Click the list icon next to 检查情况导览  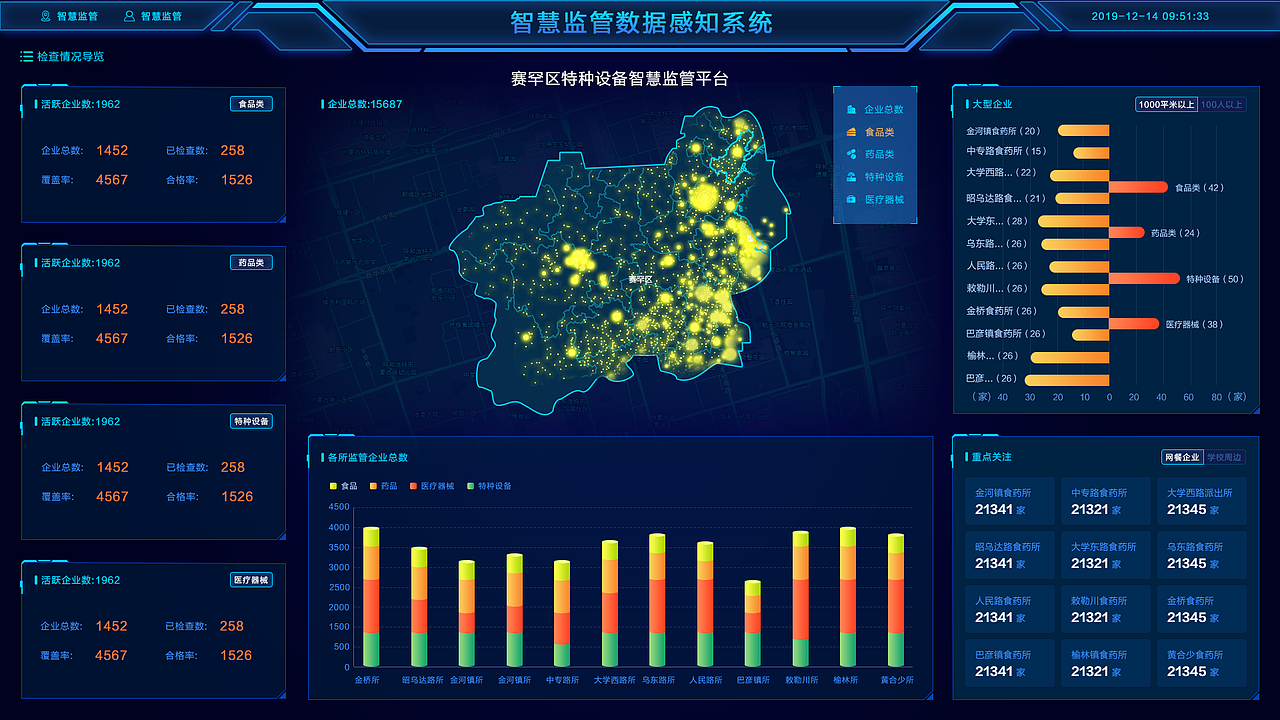pyautogui.click(x=26, y=55)
